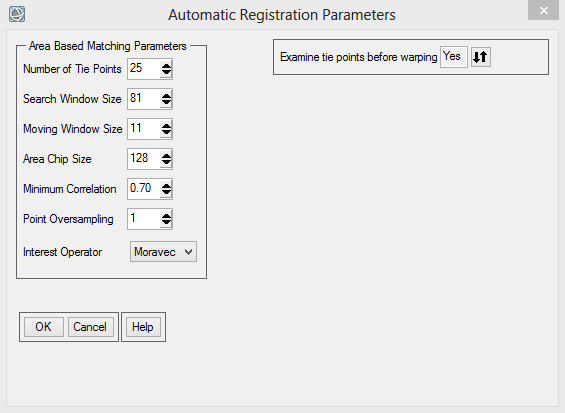Close the Automatic Registration Parameters dialog
Image resolution: width=565 pixels, height=413 pixels.
pyautogui.click(x=543, y=10)
